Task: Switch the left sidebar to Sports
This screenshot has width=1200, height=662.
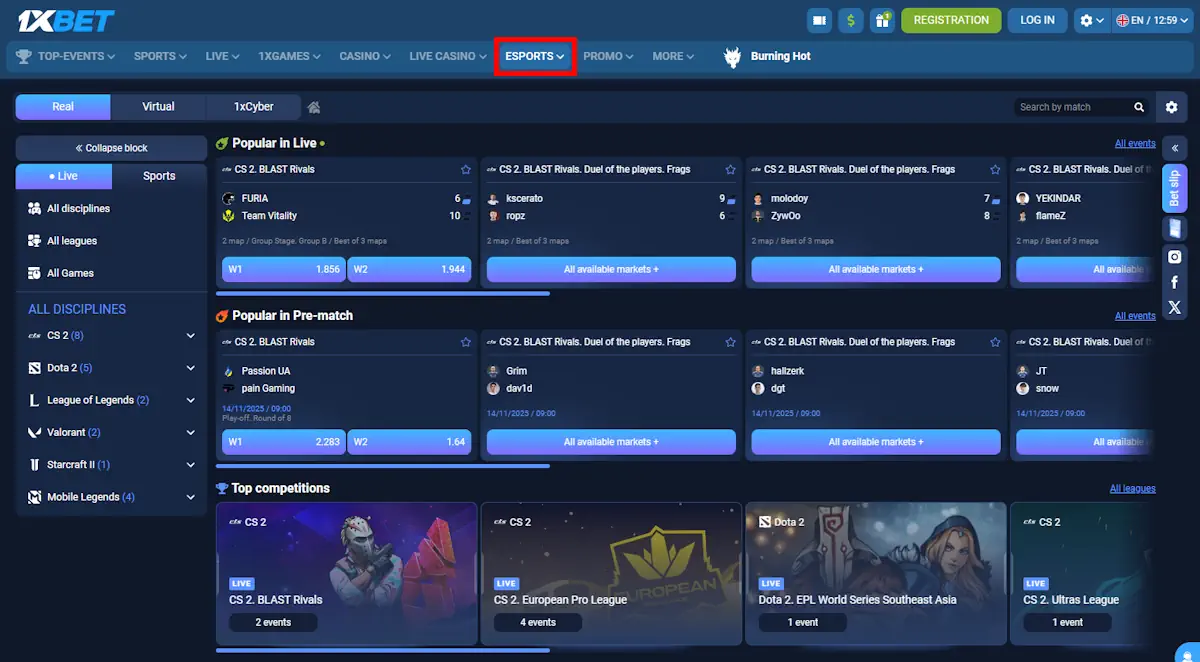Action: point(158,176)
